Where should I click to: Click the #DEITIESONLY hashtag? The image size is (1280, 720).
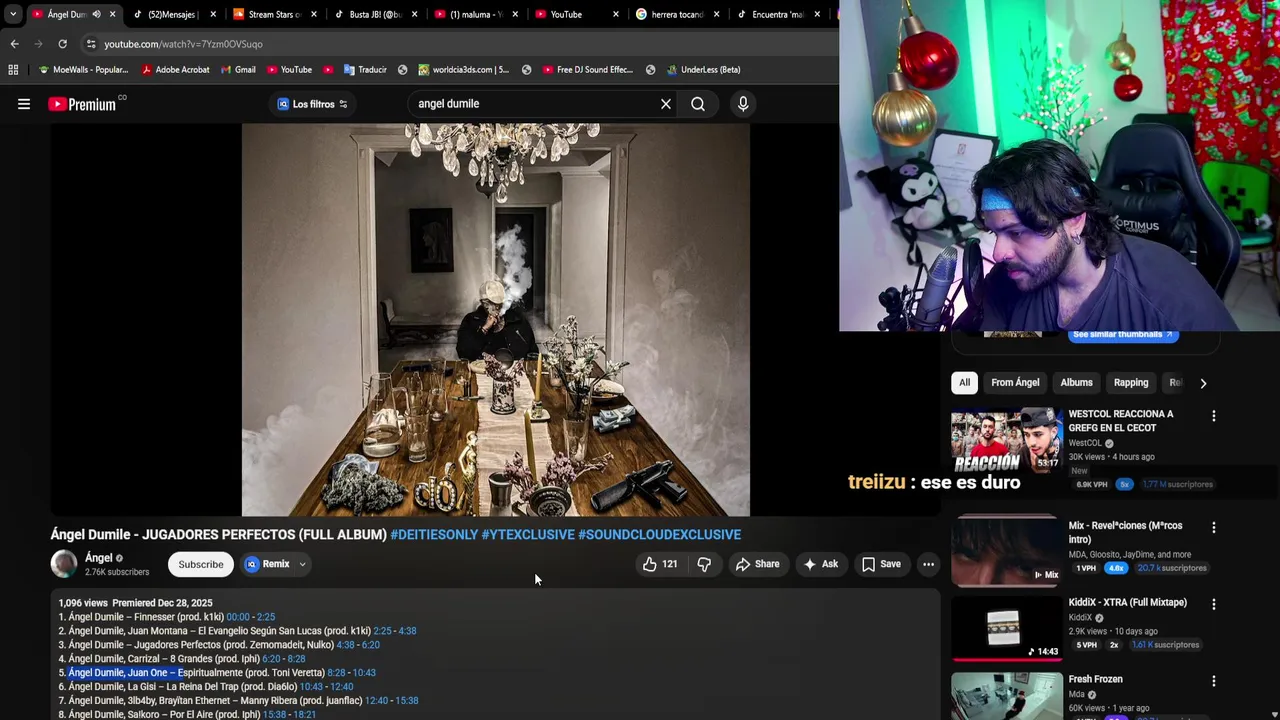(434, 535)
